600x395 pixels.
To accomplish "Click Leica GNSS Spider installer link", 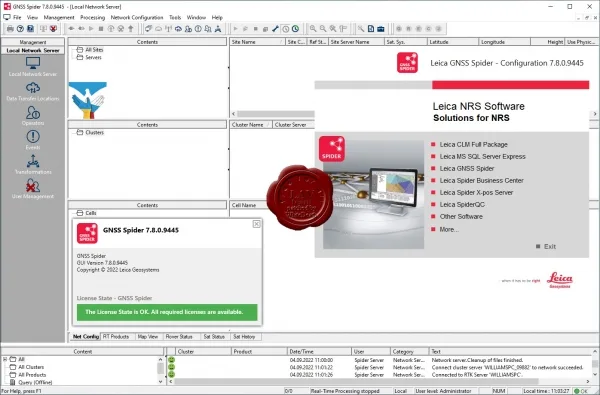I will coord(466,168).
